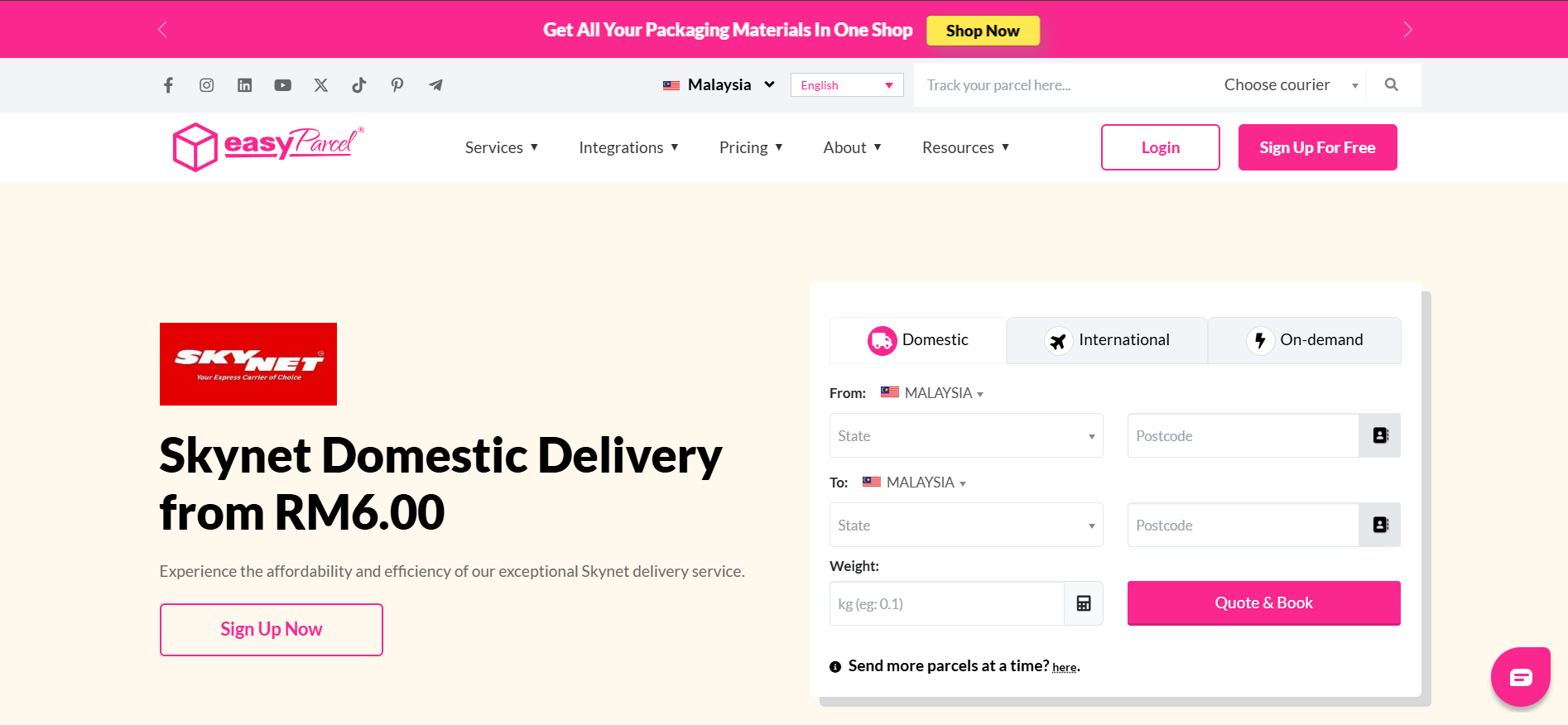The height and width of the screenshot is (725, 1568).
Task: Open the Services menu
Action: click(502, 147)
